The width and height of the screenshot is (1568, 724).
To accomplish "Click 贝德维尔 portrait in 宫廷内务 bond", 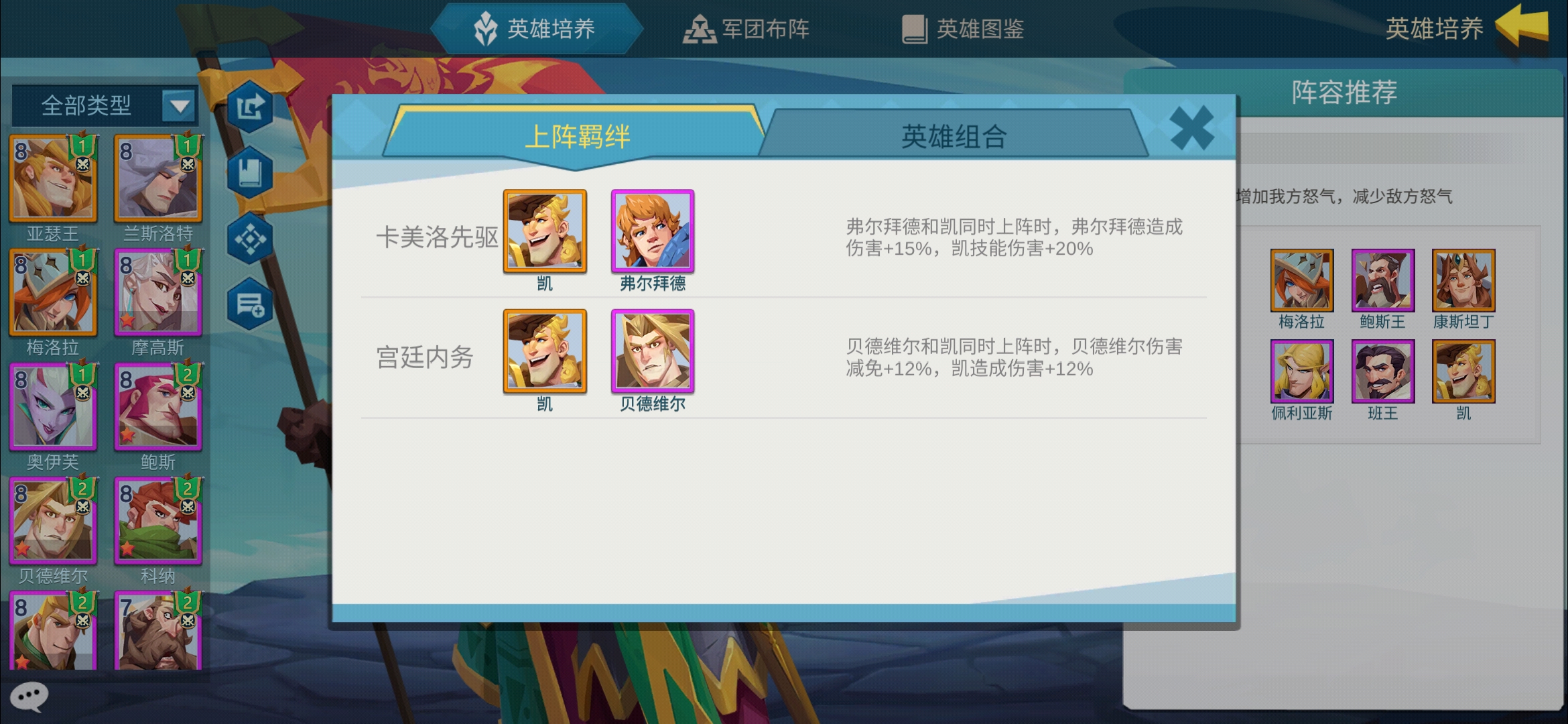I will pos(653,351).
